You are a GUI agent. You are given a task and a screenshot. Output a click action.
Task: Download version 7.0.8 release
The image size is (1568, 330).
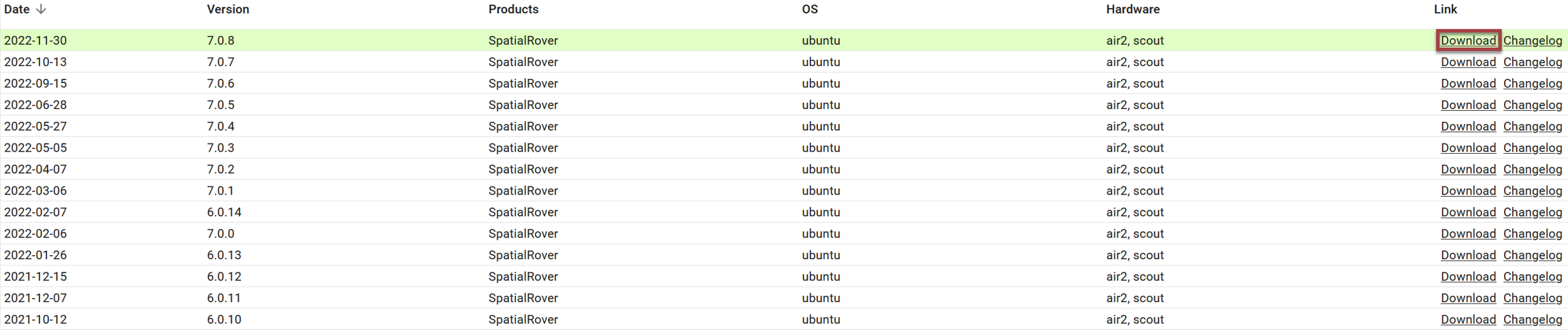(1468, 41)
